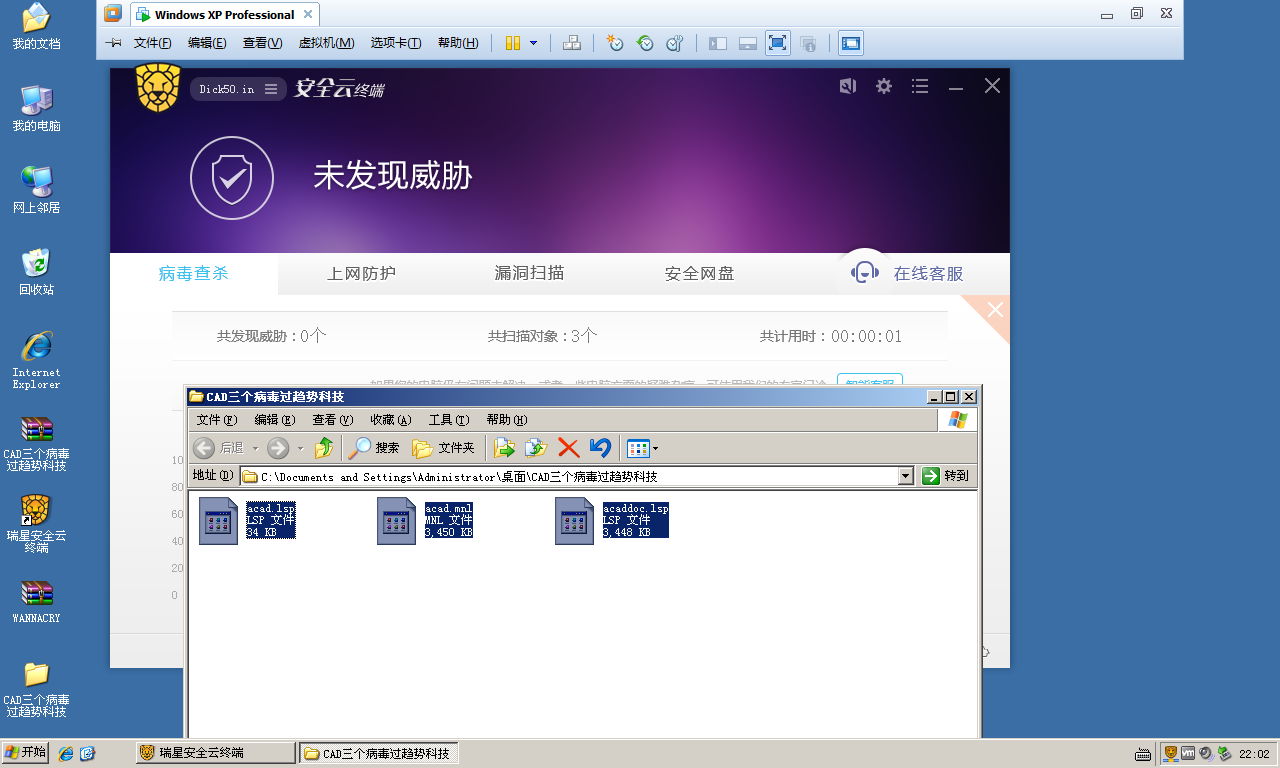Switch to 上网防护 tab

tap(362, 273)
